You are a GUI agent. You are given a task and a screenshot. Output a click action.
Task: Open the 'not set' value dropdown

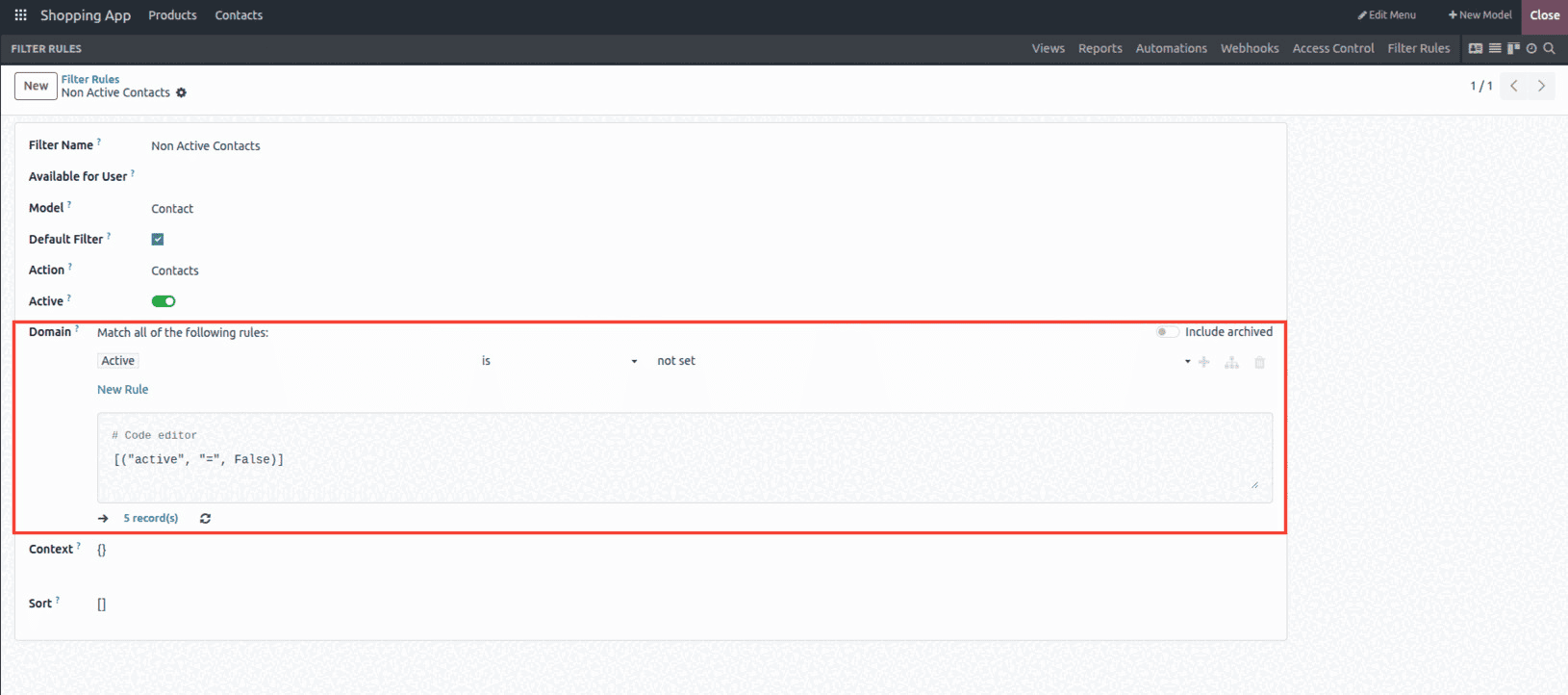click(x=923, y=361)
